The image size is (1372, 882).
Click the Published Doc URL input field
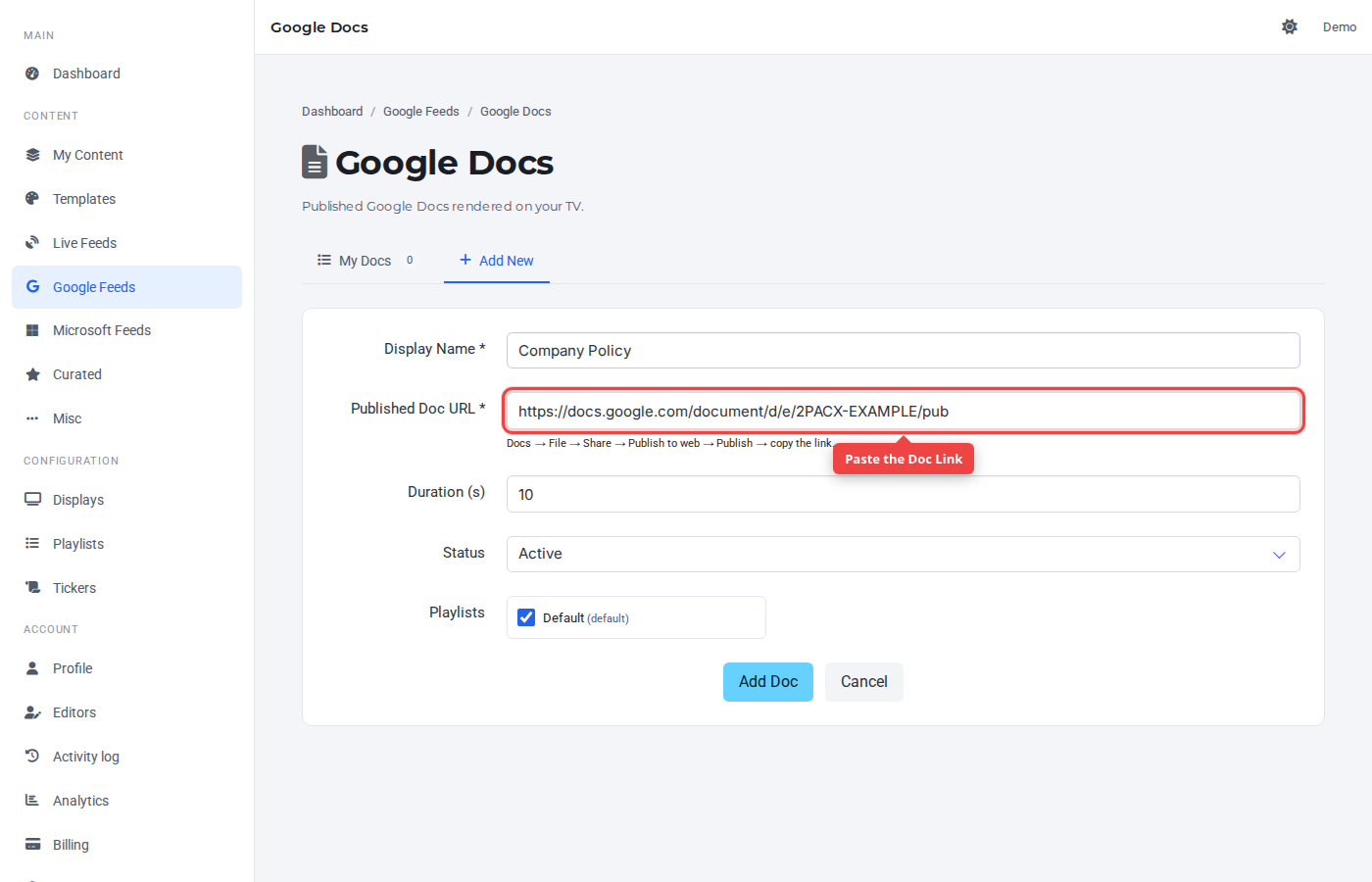pos(903,411)
